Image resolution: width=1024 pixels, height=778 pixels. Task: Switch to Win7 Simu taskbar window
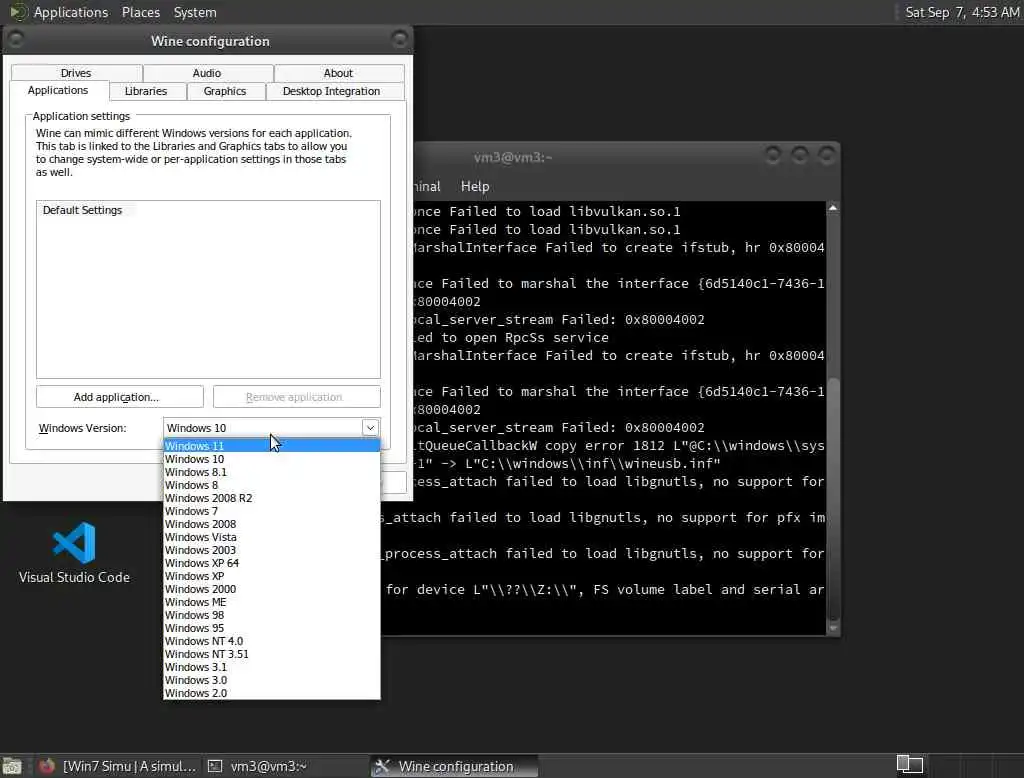coord(118,766)
